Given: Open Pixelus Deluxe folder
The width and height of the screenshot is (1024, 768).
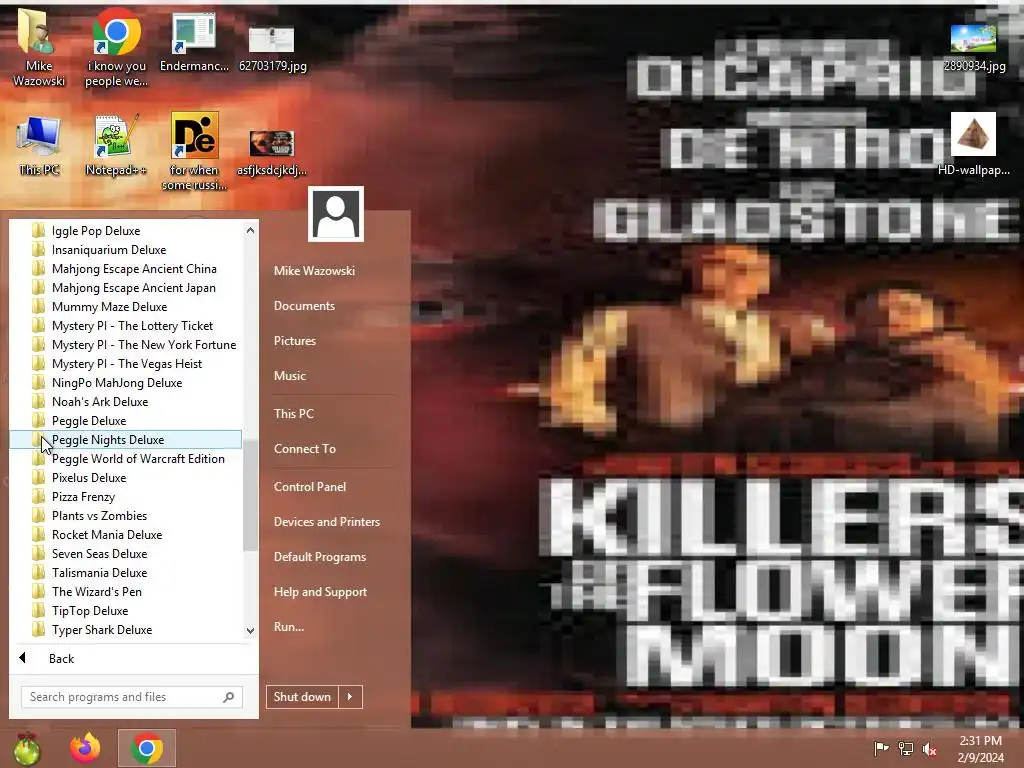Looking at the screenshot, I should [125, 477].
